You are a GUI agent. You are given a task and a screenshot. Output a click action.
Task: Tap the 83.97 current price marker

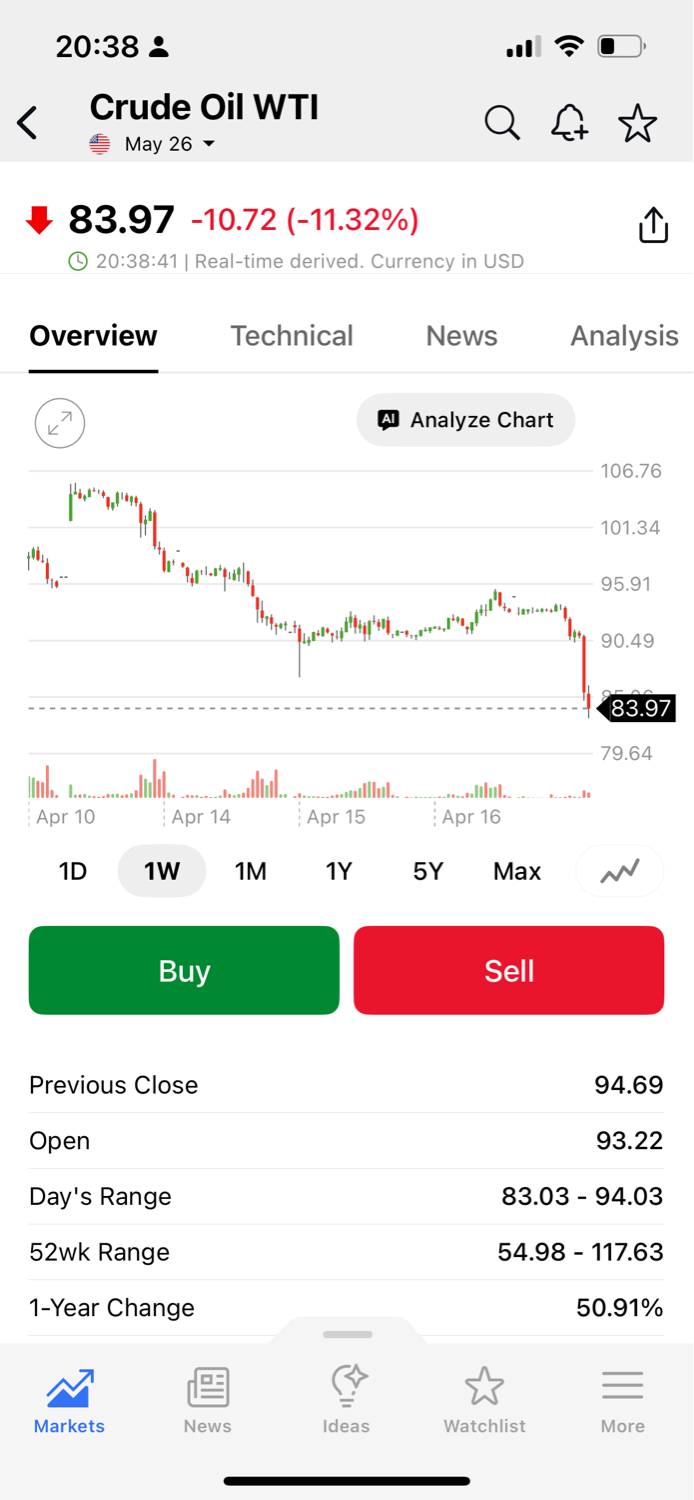pos(640,709)
